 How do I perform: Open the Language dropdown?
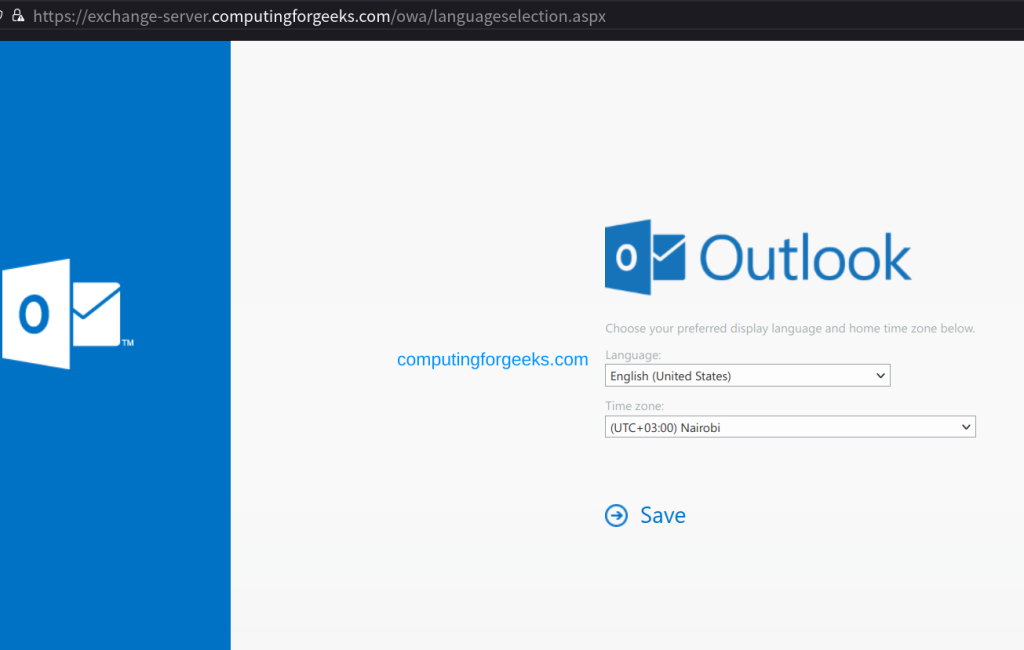click(x=747, y=375)
